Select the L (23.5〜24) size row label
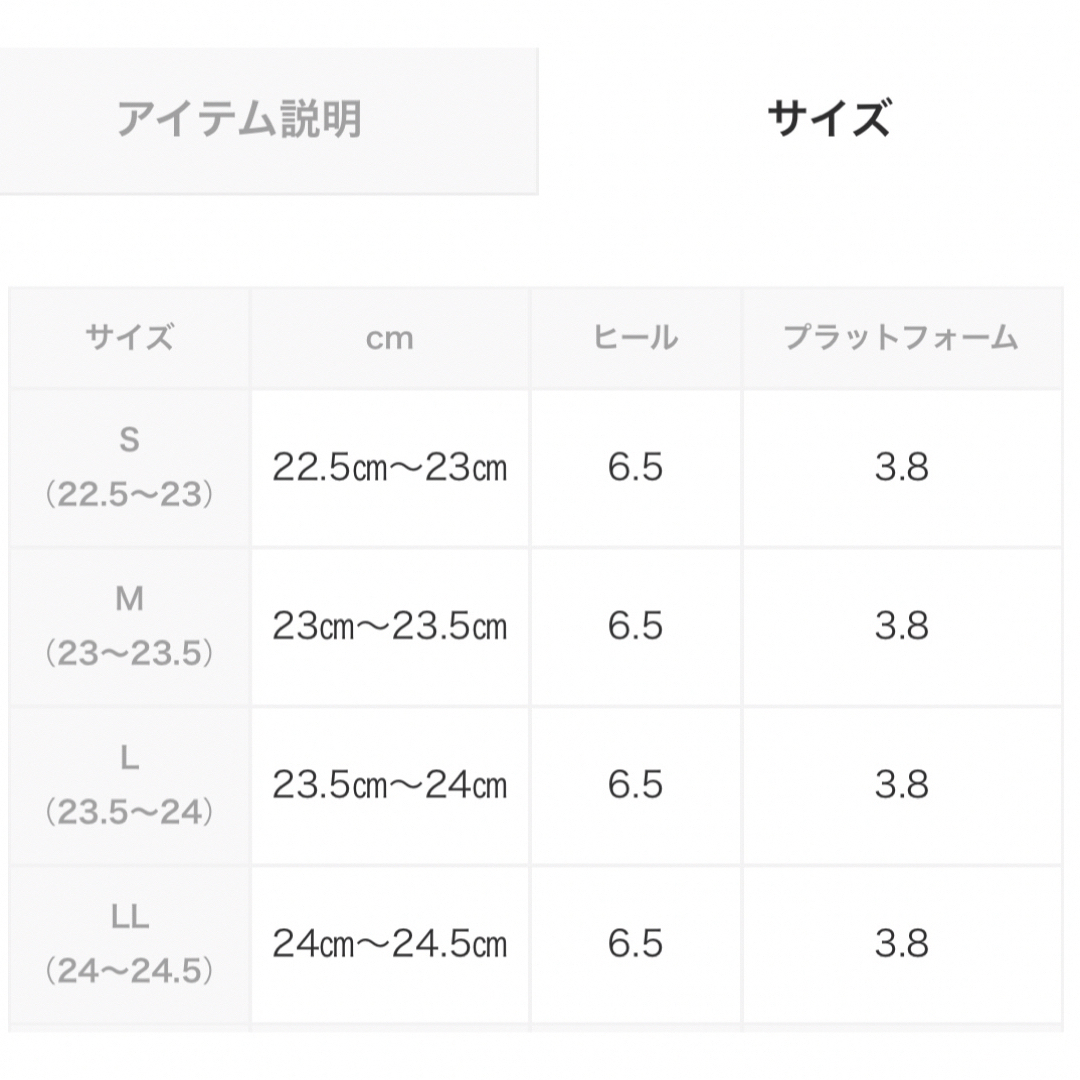1080x1080 pixels. point(129,785)
